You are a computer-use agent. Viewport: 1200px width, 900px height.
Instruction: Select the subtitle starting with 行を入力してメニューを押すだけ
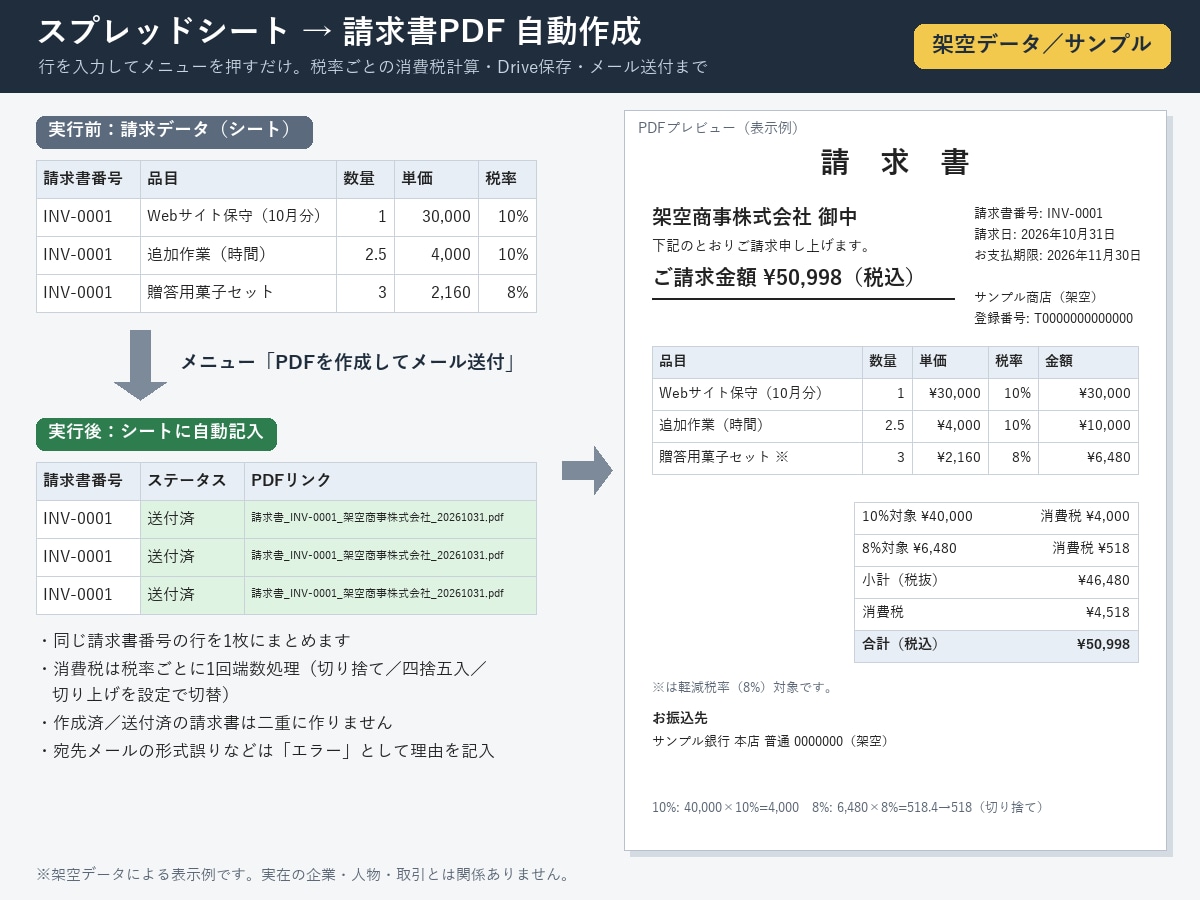point(373,67)
